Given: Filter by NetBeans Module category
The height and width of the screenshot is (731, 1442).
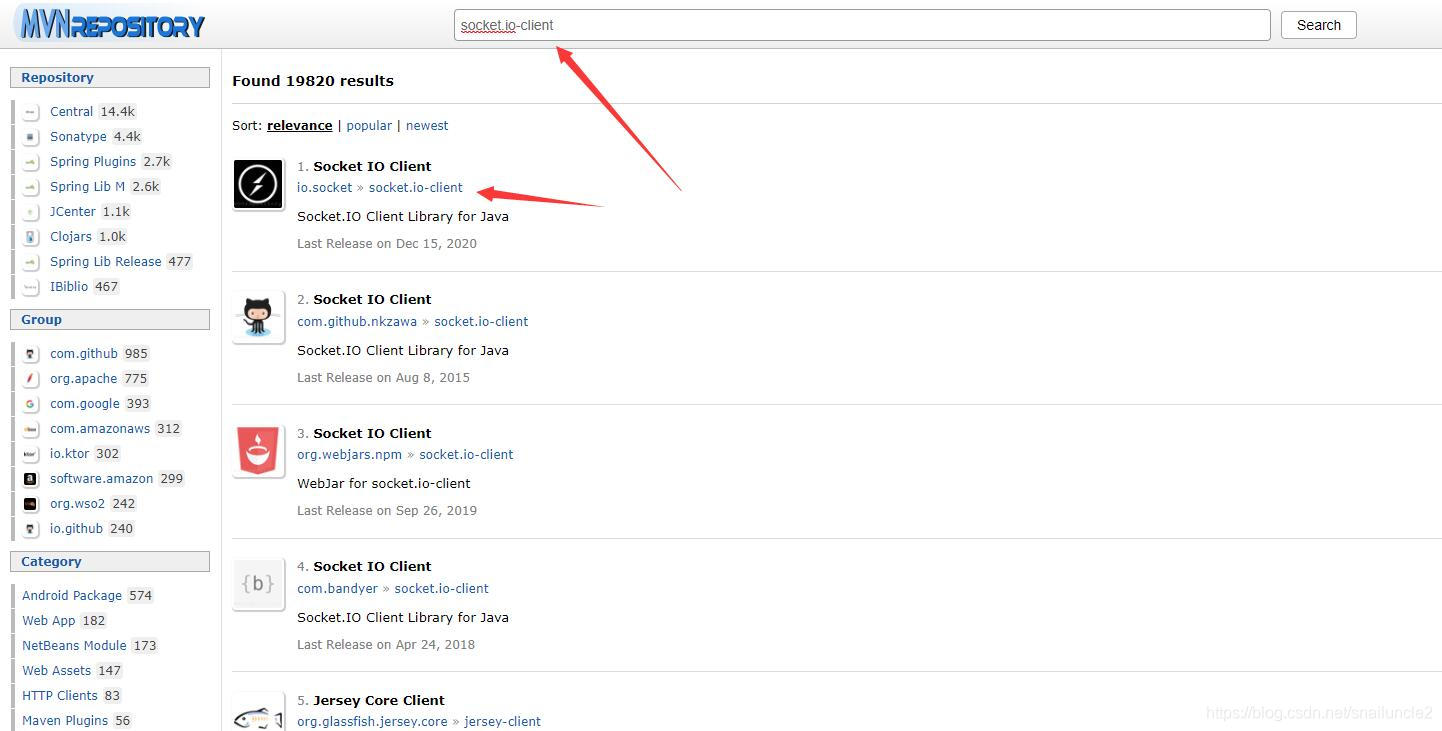Looking at the screenshot, I should point(75,646).
